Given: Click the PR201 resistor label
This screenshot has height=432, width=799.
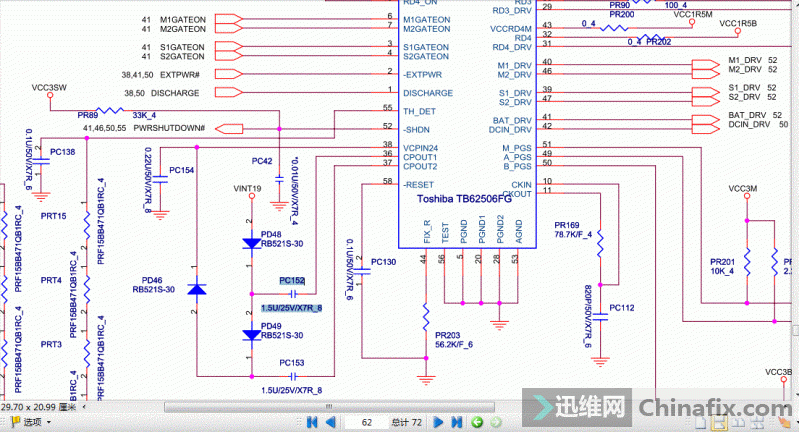Looking at the screenshot, I should pyautogui.click(x=723, y=262).
